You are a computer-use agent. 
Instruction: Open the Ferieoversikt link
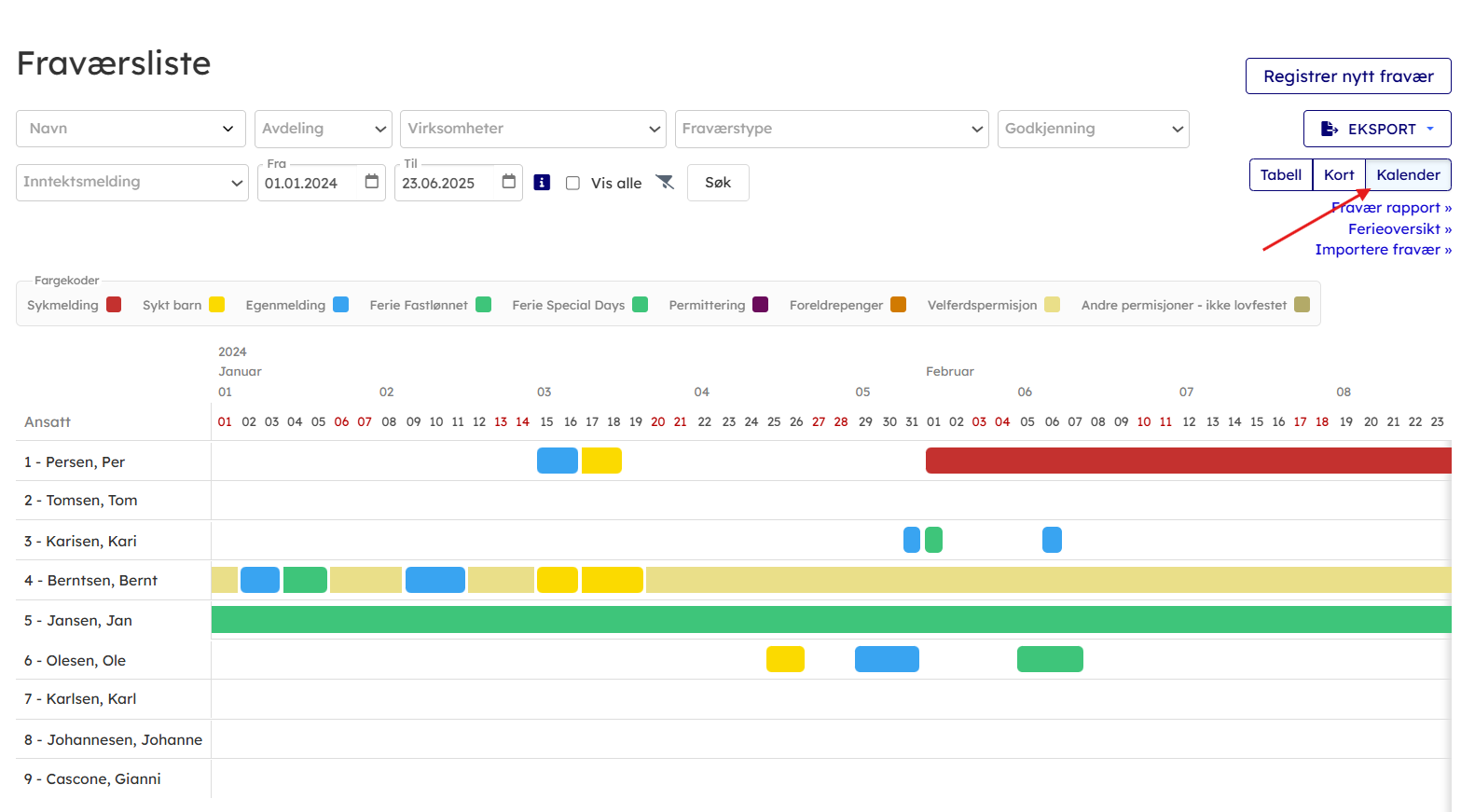(1398, 228)
